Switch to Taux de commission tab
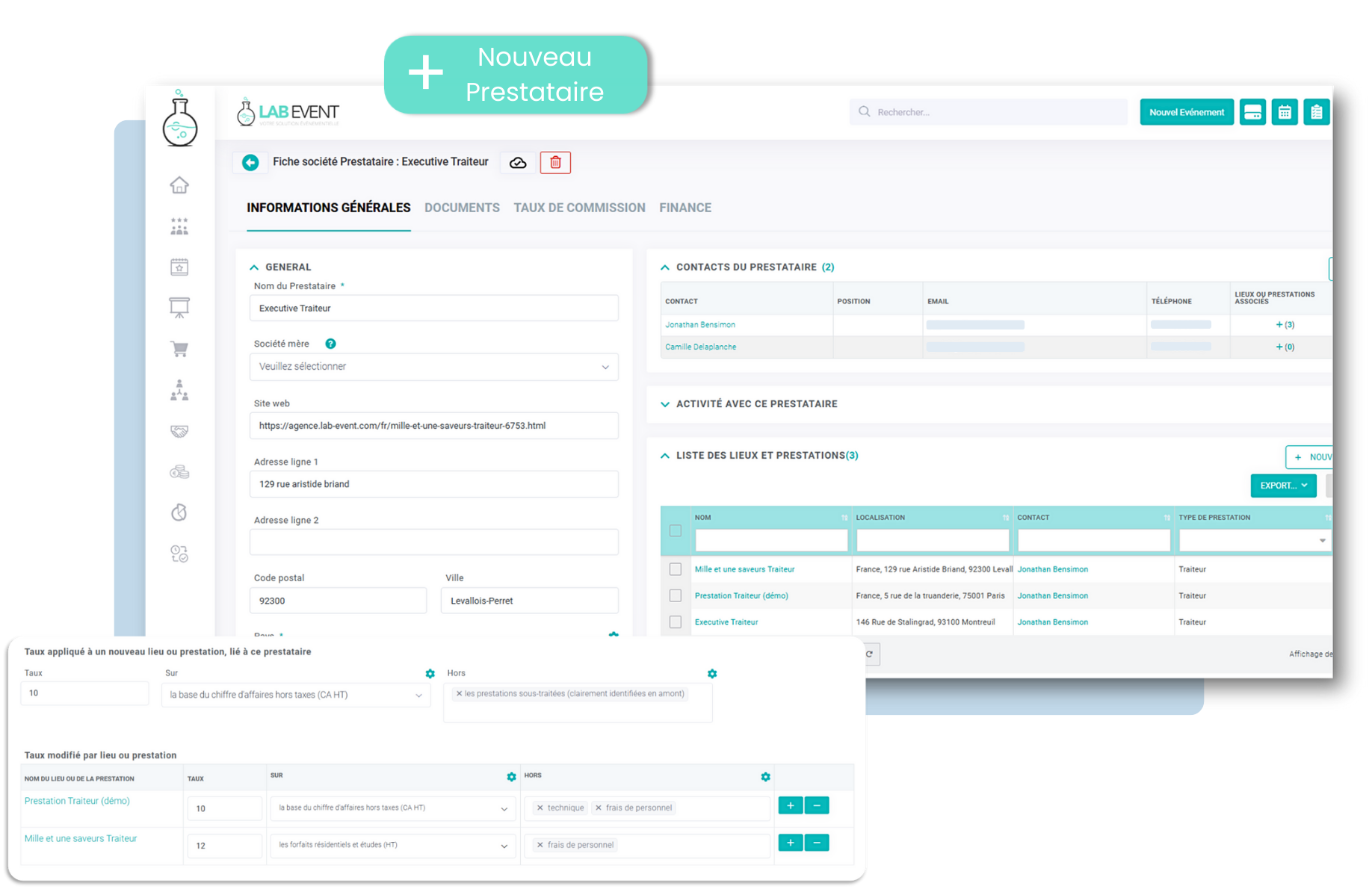 click(x=579, y=208)
